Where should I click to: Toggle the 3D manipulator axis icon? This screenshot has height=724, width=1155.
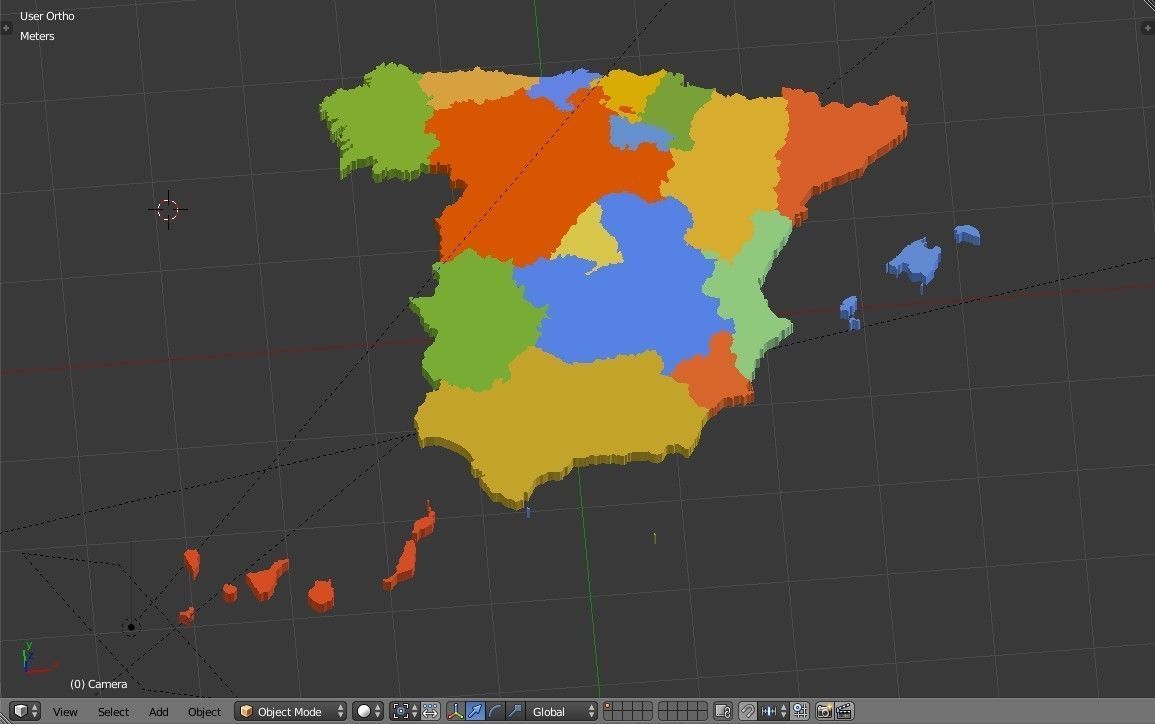(x=455, y=711)
